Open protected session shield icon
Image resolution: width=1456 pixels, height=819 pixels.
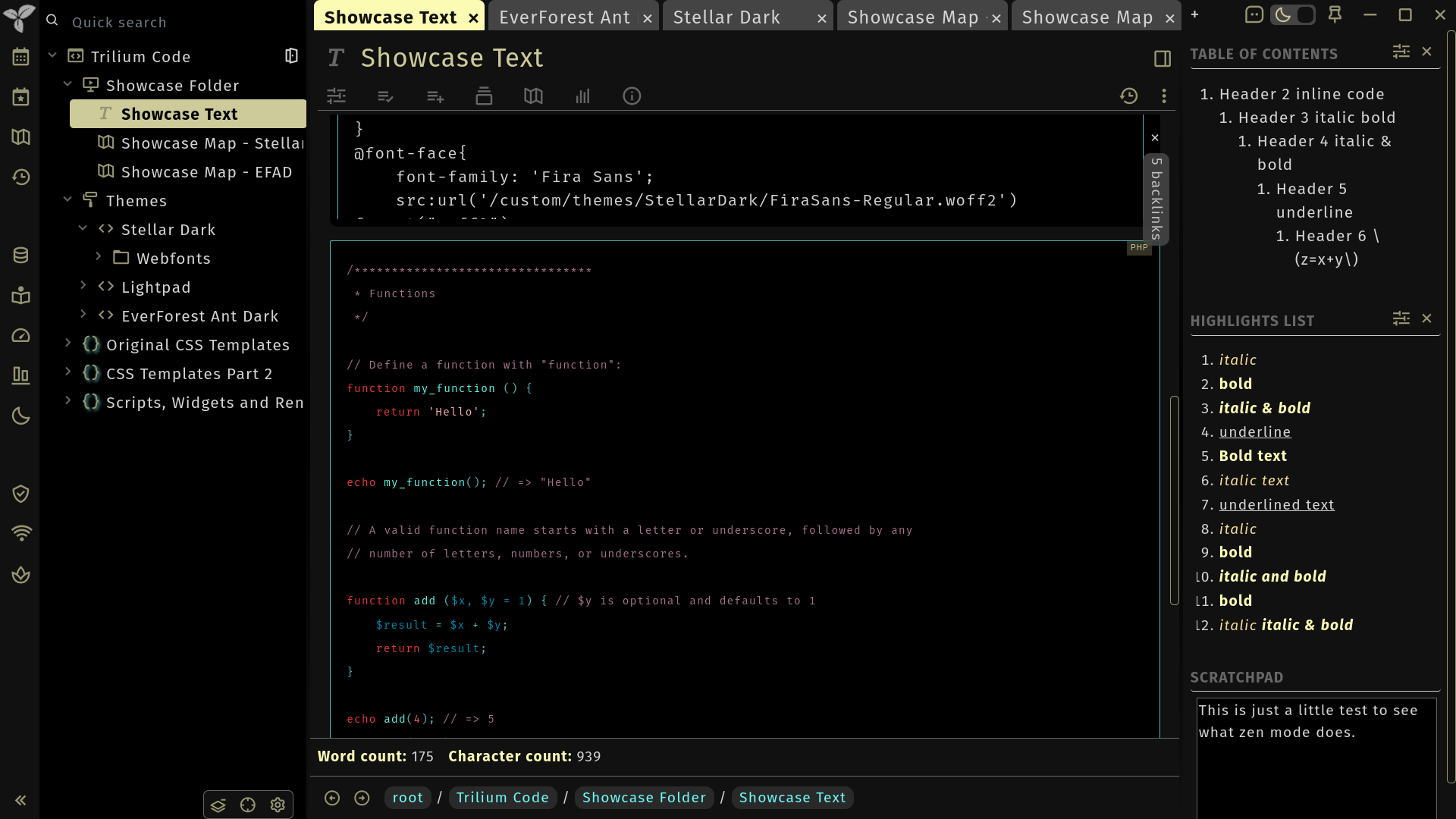(20, 494)
